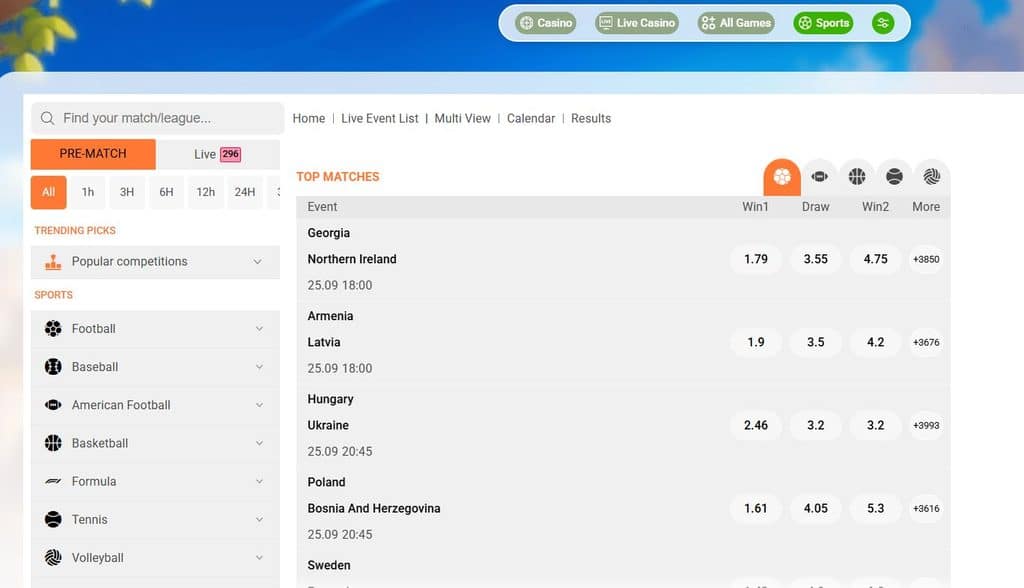Bet on Georgia Win1 odds 1.79
The width and height of the screenshot is (1024, 588).
[x=756, y=259]
